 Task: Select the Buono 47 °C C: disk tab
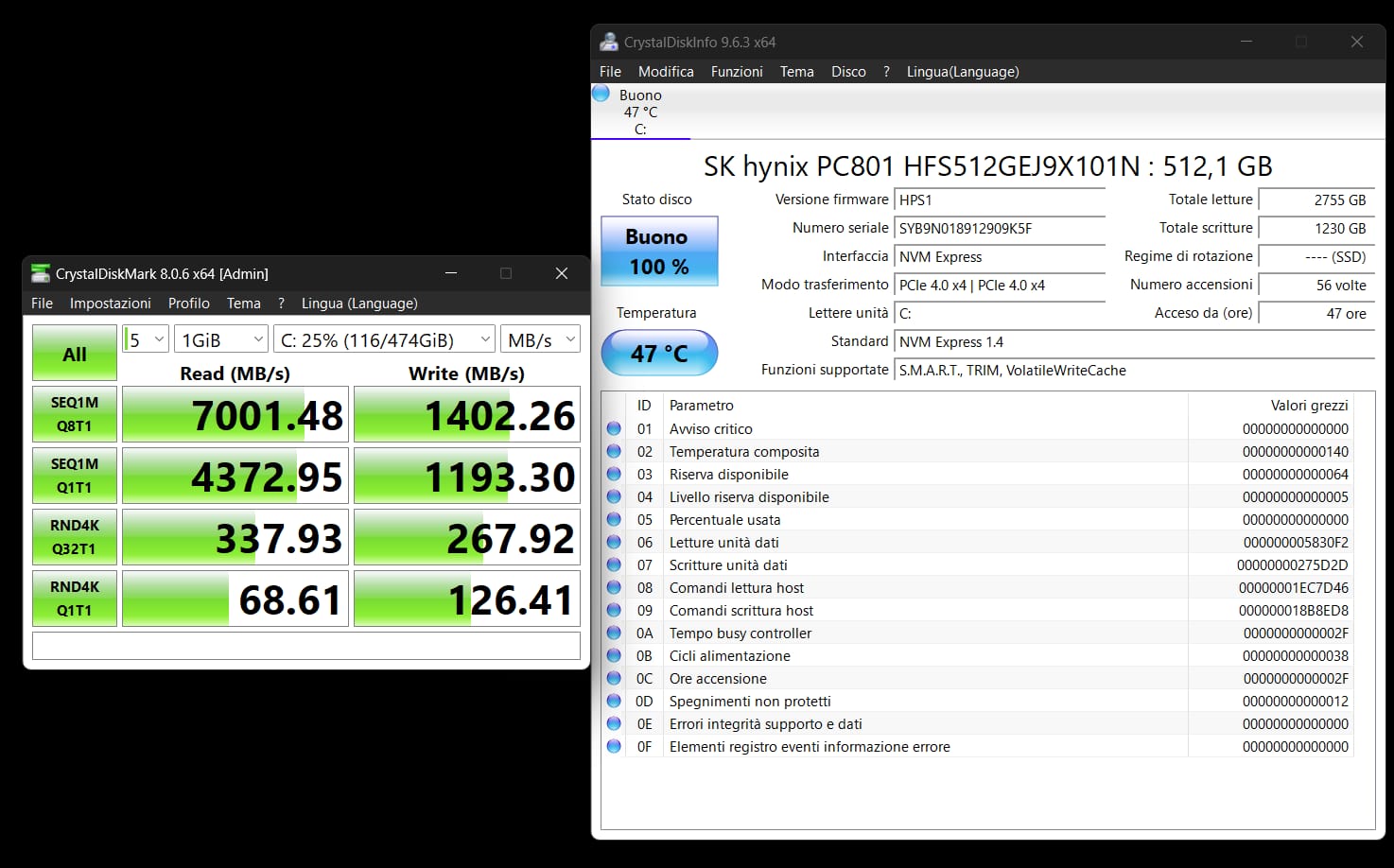(x=640, y=112)
